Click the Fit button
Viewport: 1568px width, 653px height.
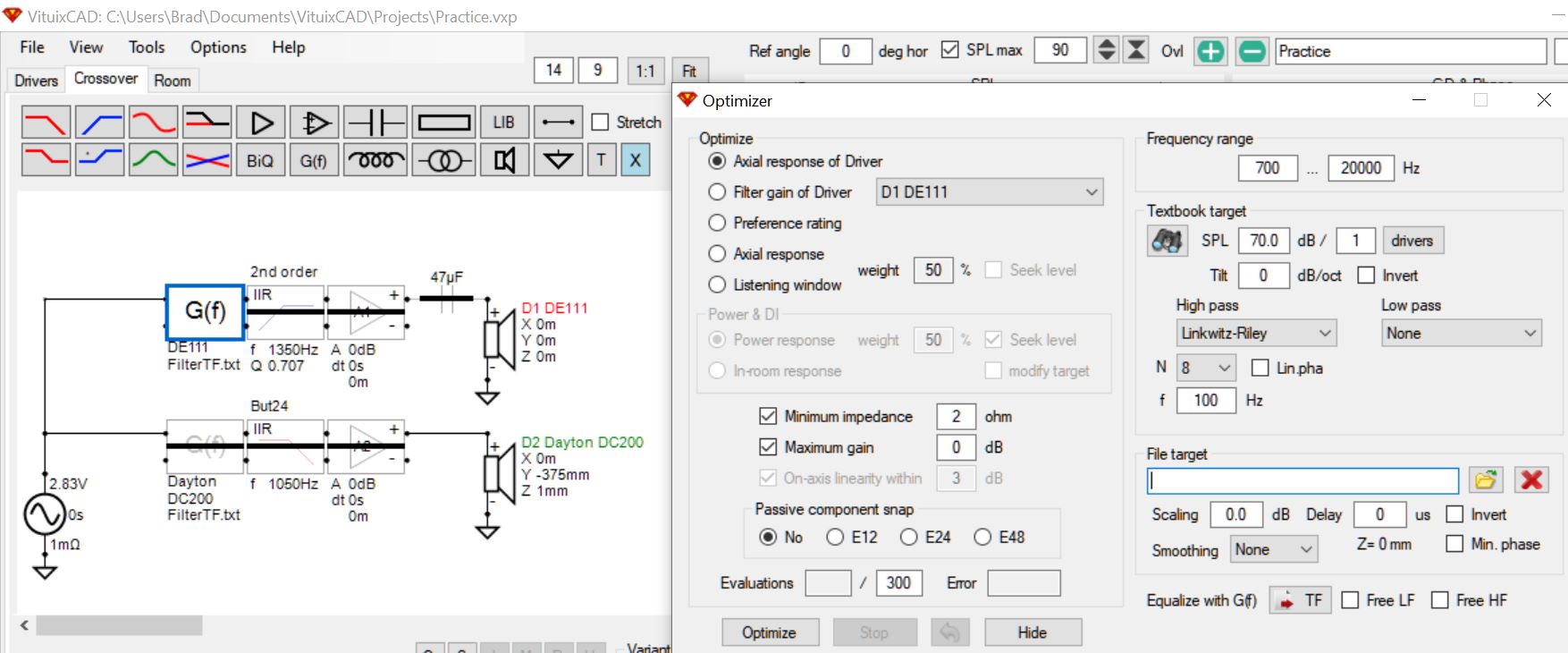click(689, 71)
